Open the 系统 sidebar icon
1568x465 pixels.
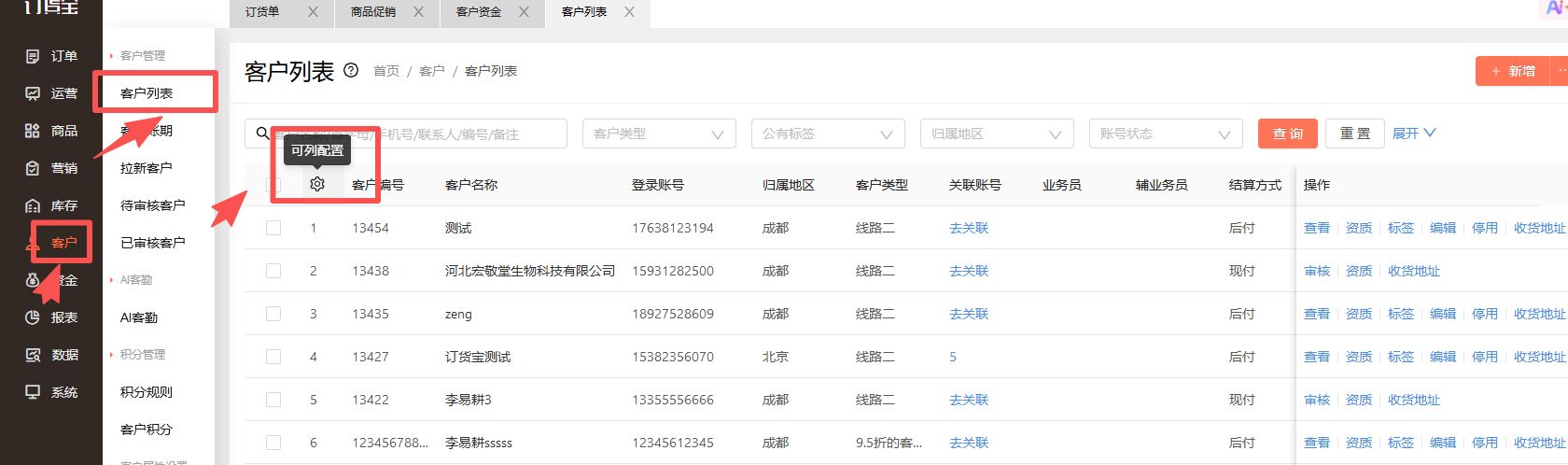(x=33, y=392)
